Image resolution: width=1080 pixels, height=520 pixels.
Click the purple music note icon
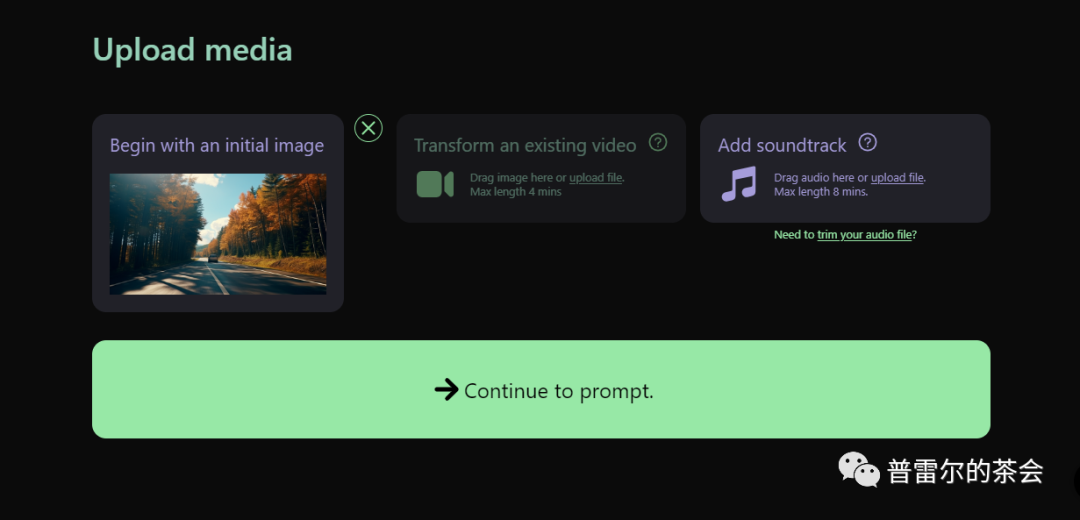739,184
